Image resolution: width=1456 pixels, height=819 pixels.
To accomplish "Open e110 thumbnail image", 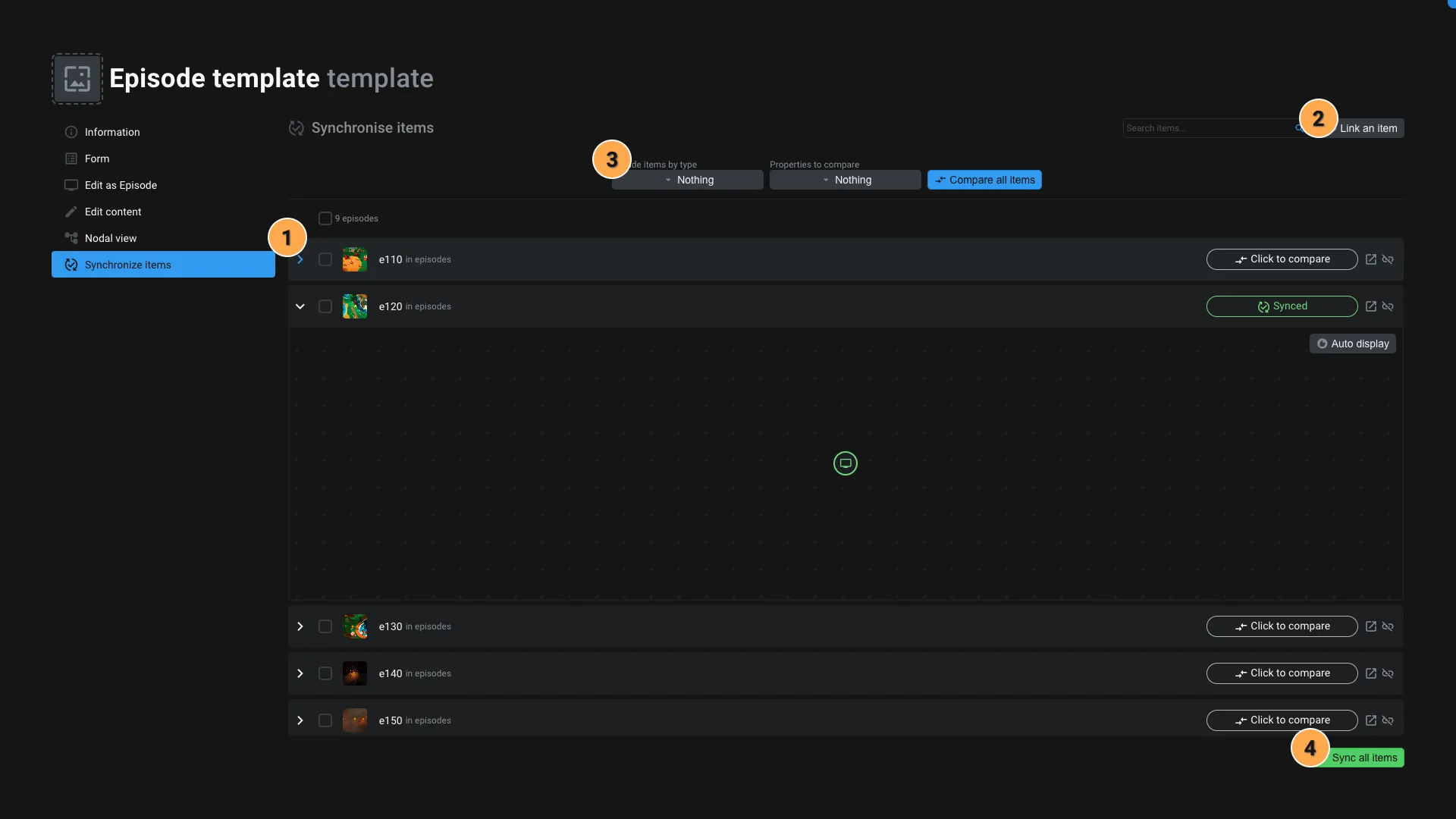I will click(355, 259).
